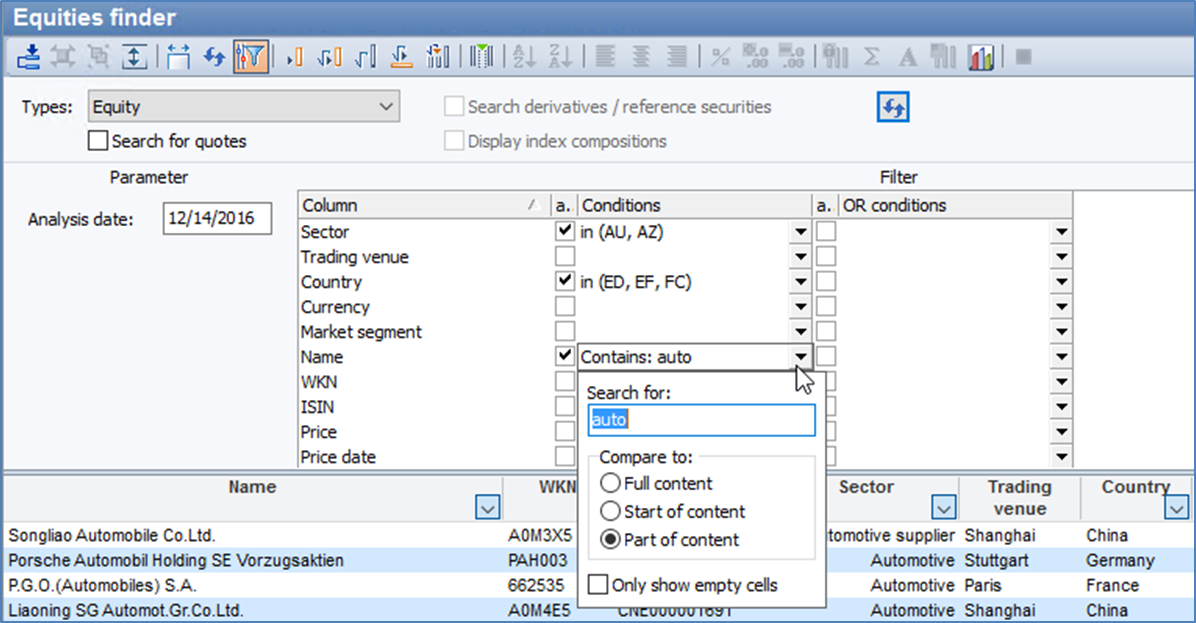Viewport: 1196px width, 623px height.
Task: Click the import download toolbar icon
Action: (x=29, y=58)
